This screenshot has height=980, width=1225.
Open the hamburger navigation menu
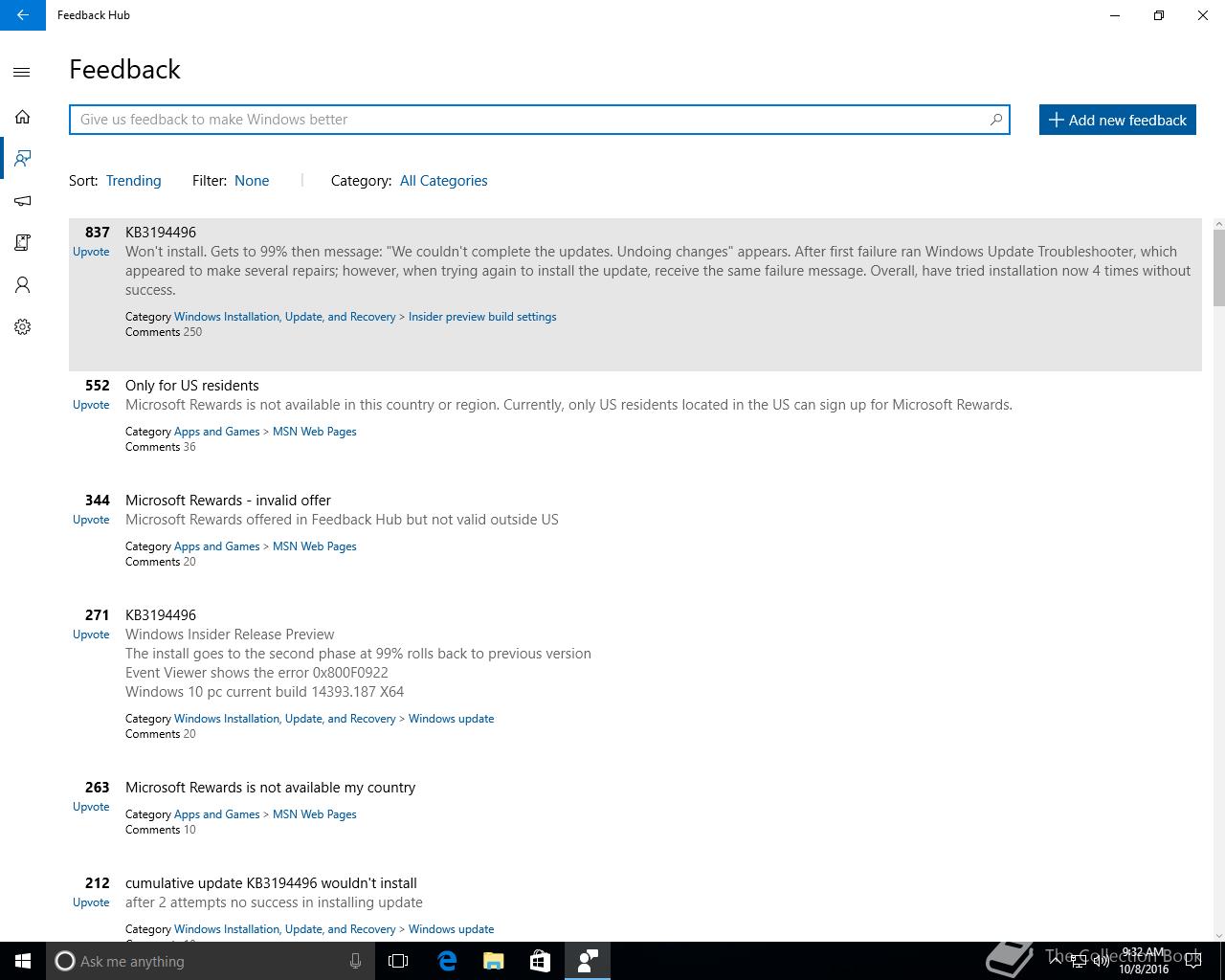[22, 73]
